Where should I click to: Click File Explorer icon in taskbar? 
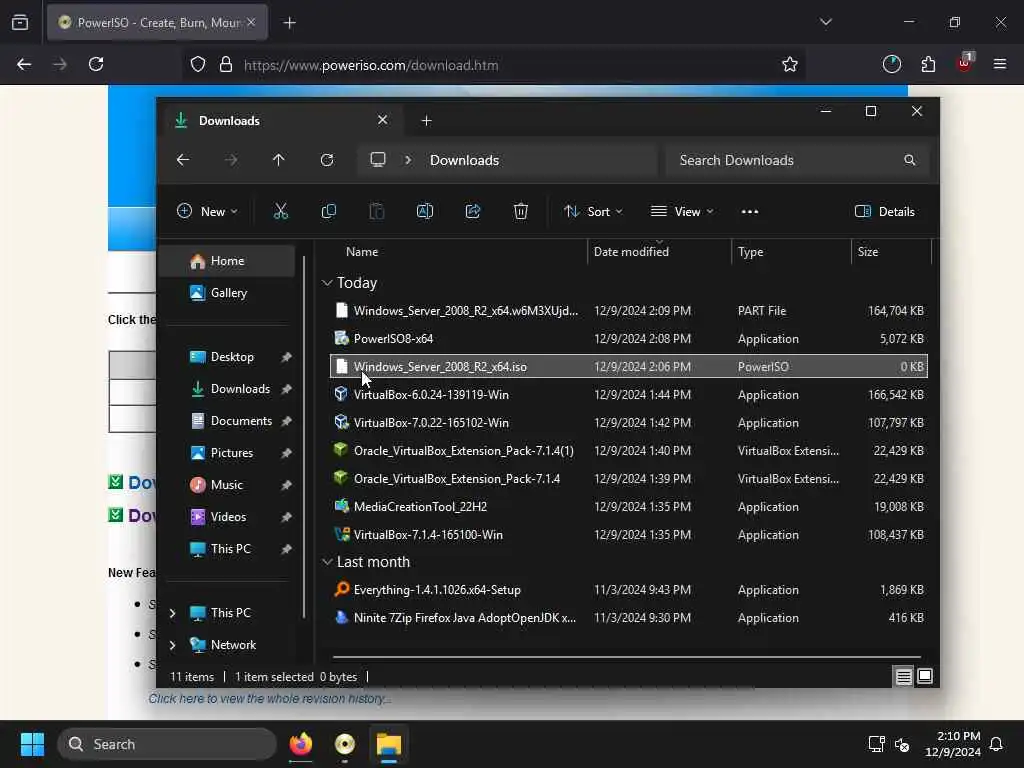point(389,744)
